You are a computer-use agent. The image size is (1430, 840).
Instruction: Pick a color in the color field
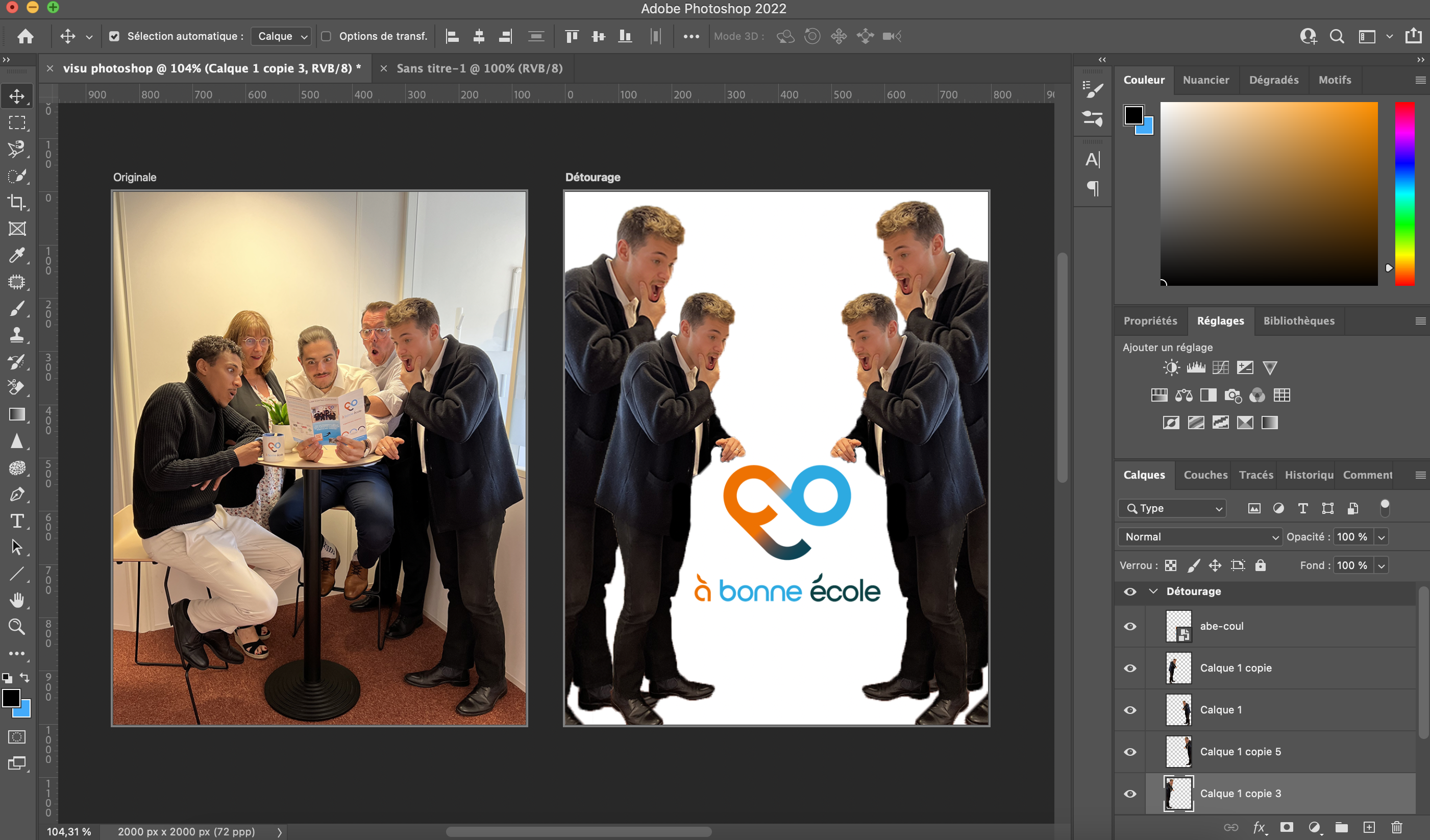coord(1269,193)
